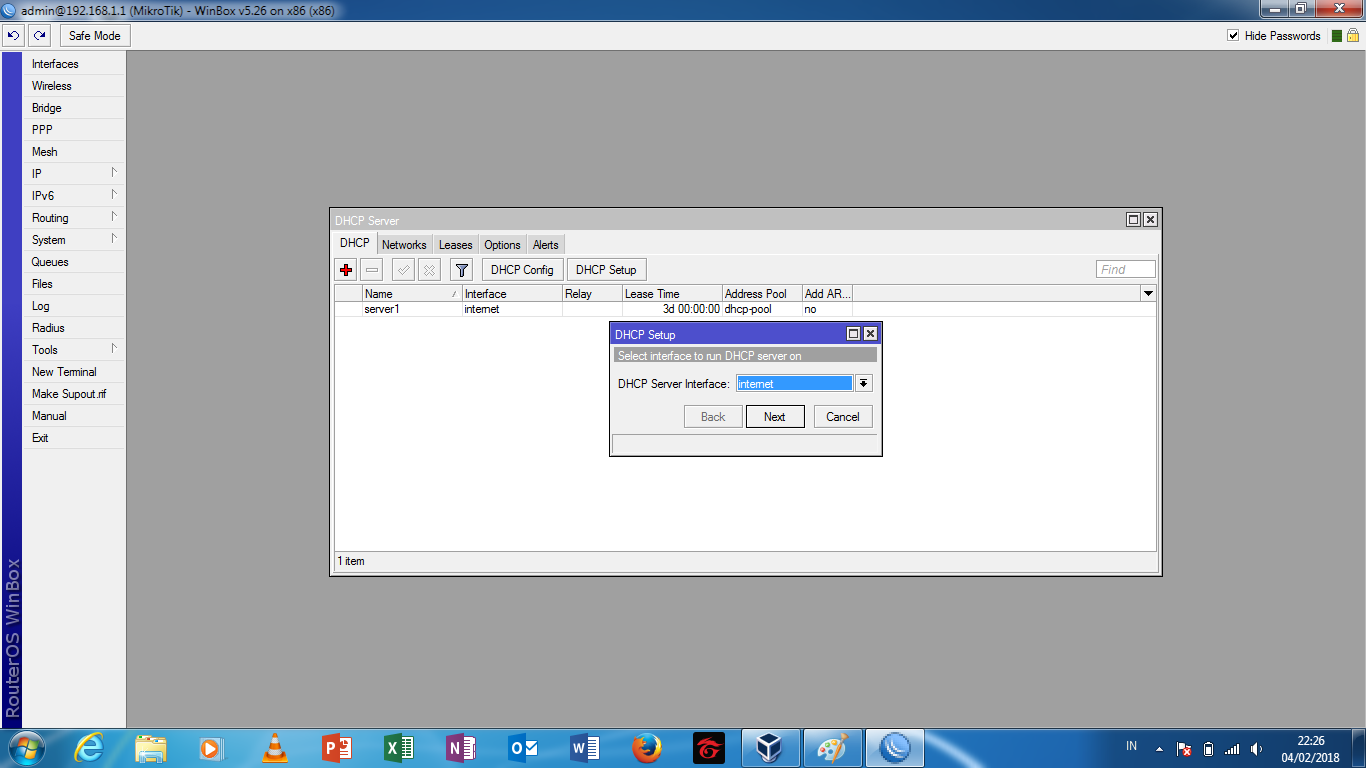Click inside the Find search field
Screen dimensions: 1366x768
pyautogui.click(x=1124, y=268)
